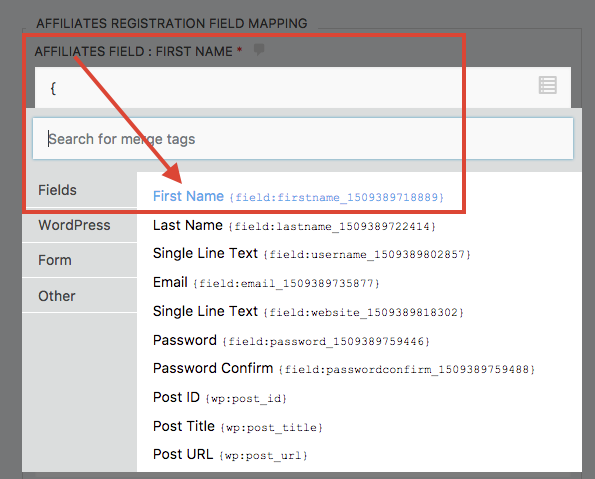595x479 pixels.
Task: Insert the Post ID merge tag
Action: coord(220,398)
